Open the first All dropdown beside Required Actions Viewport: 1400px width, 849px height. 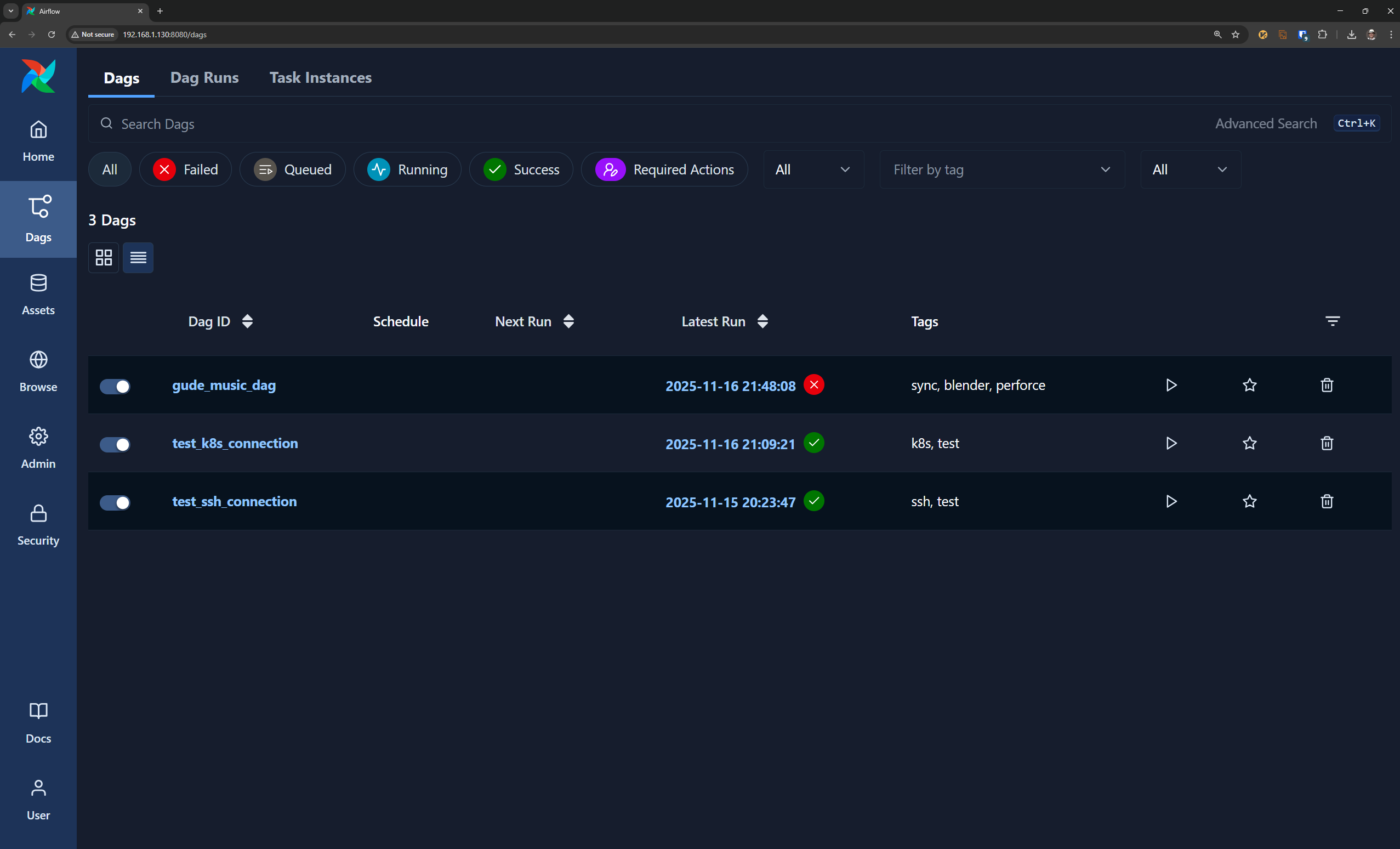812,169
